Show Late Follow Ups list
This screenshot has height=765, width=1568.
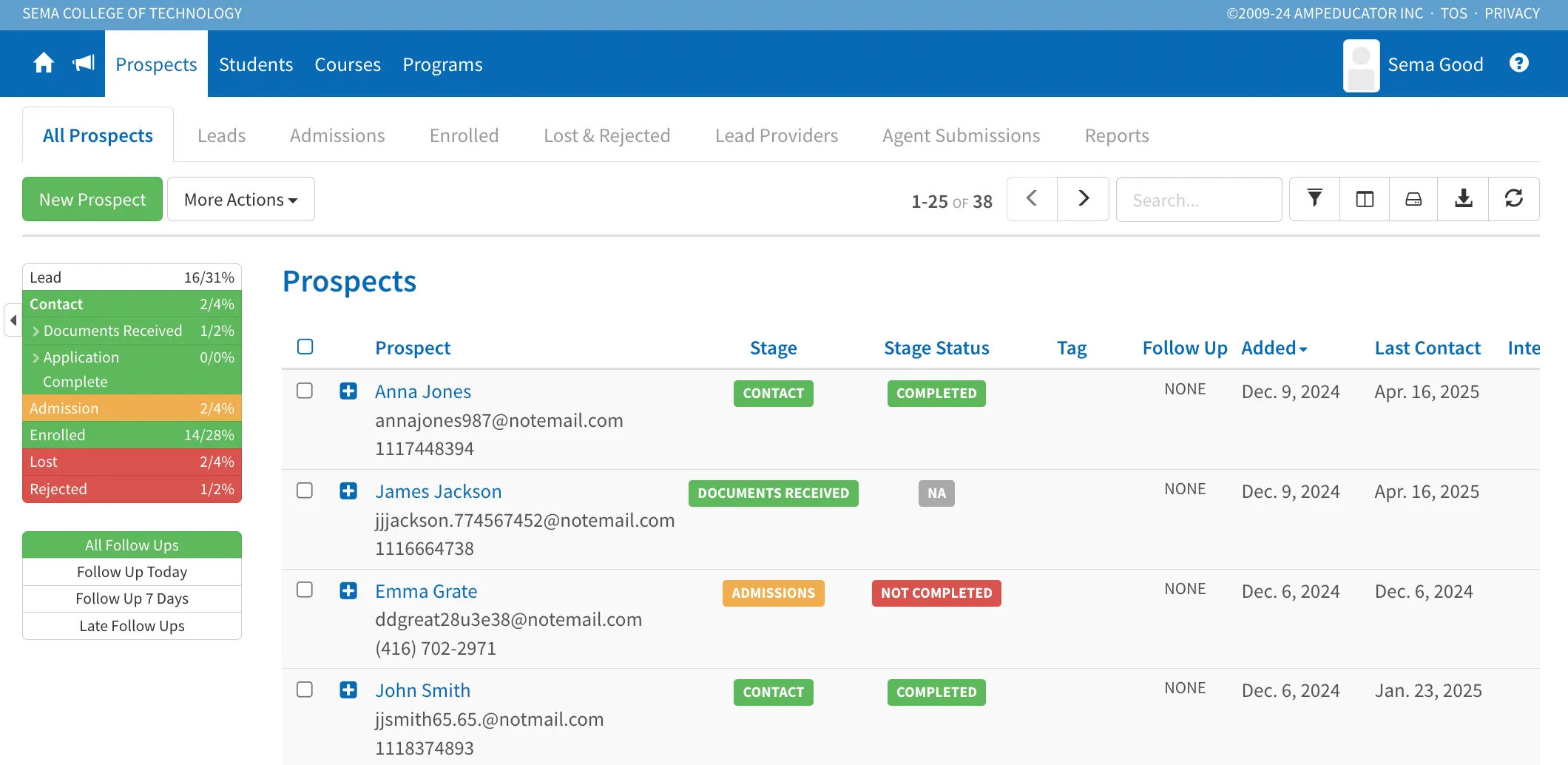[132, 626]
